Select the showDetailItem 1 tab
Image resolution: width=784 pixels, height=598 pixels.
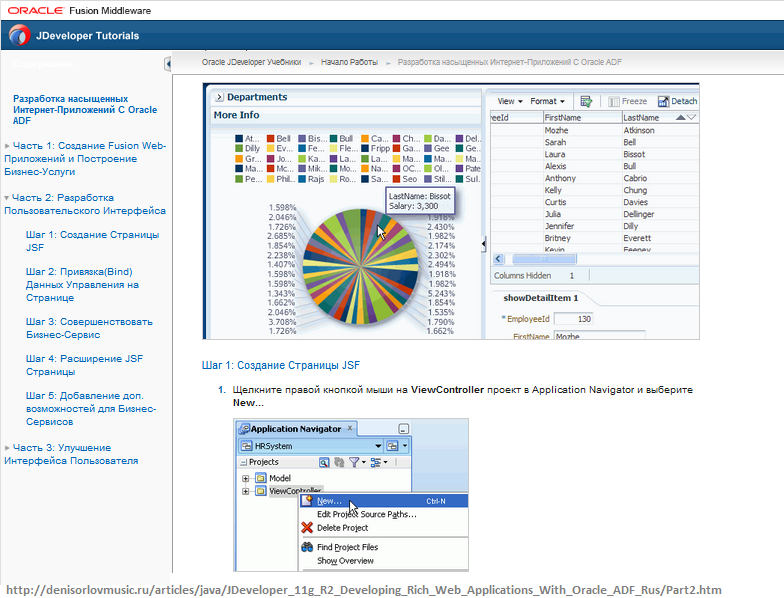coord(540,298)
